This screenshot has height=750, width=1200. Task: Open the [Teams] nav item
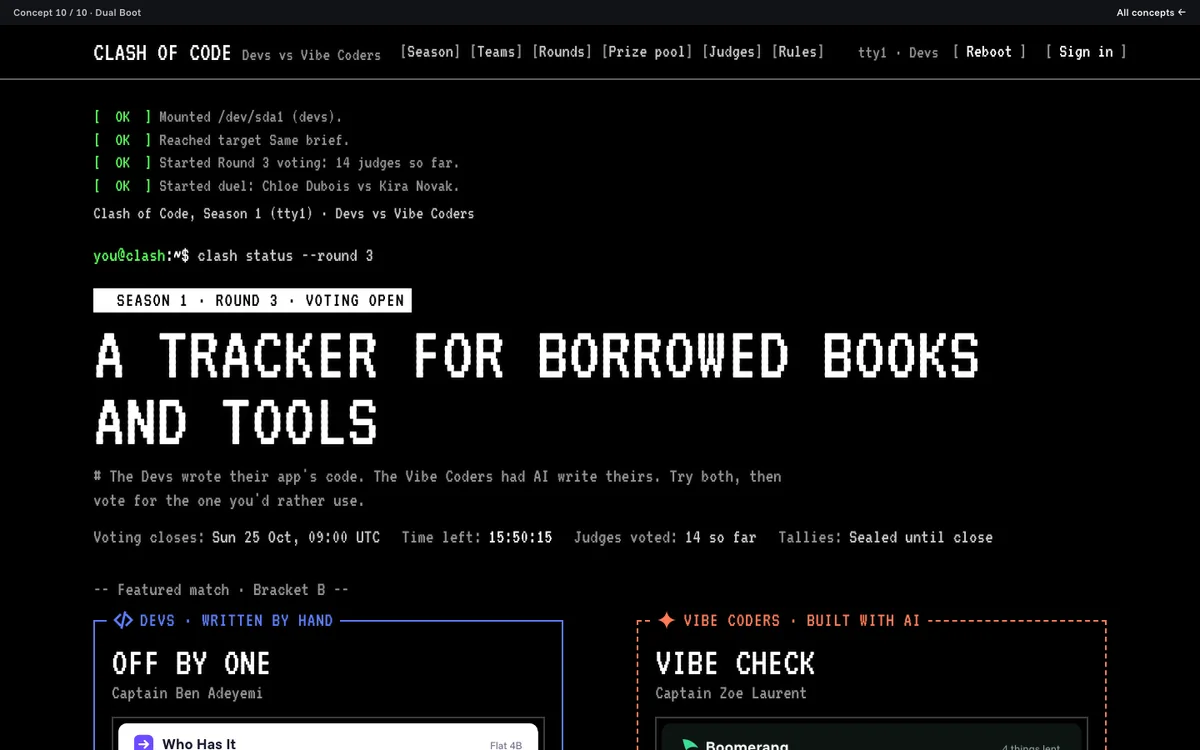tap(496, 52)
